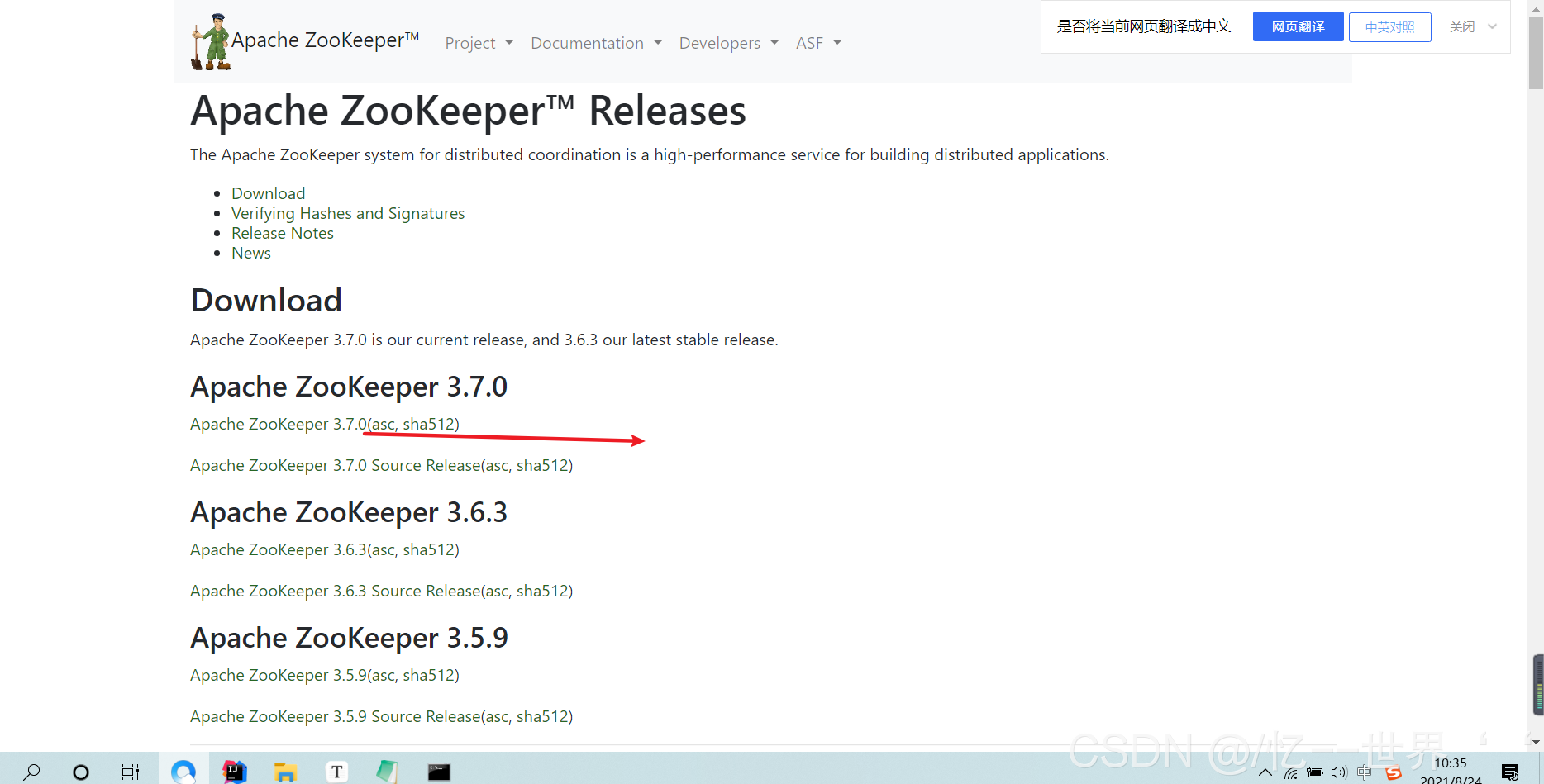The image size is (1544, 784).
Task: Expand translation bar options chevron
Action: [x=1493, y=26]
